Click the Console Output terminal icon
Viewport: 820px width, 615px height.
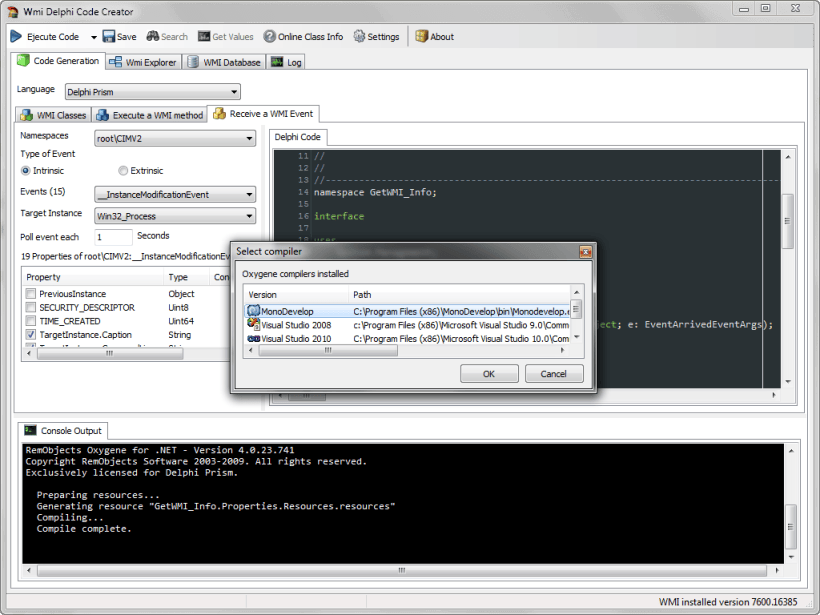point(30,430)
